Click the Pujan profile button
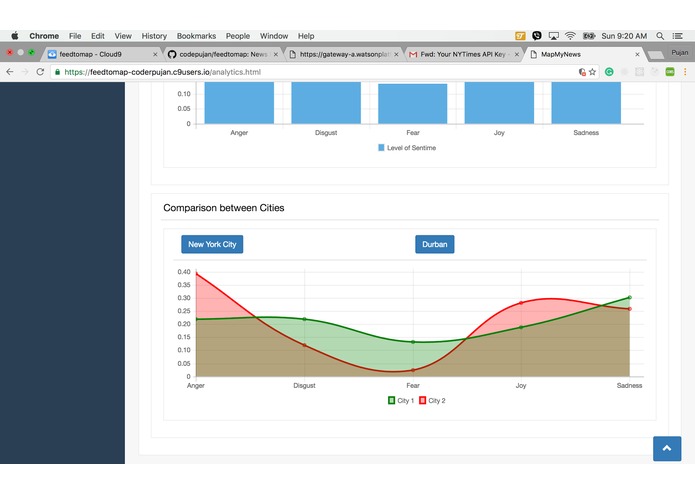The image size is (695, 494). pos(679,53)
